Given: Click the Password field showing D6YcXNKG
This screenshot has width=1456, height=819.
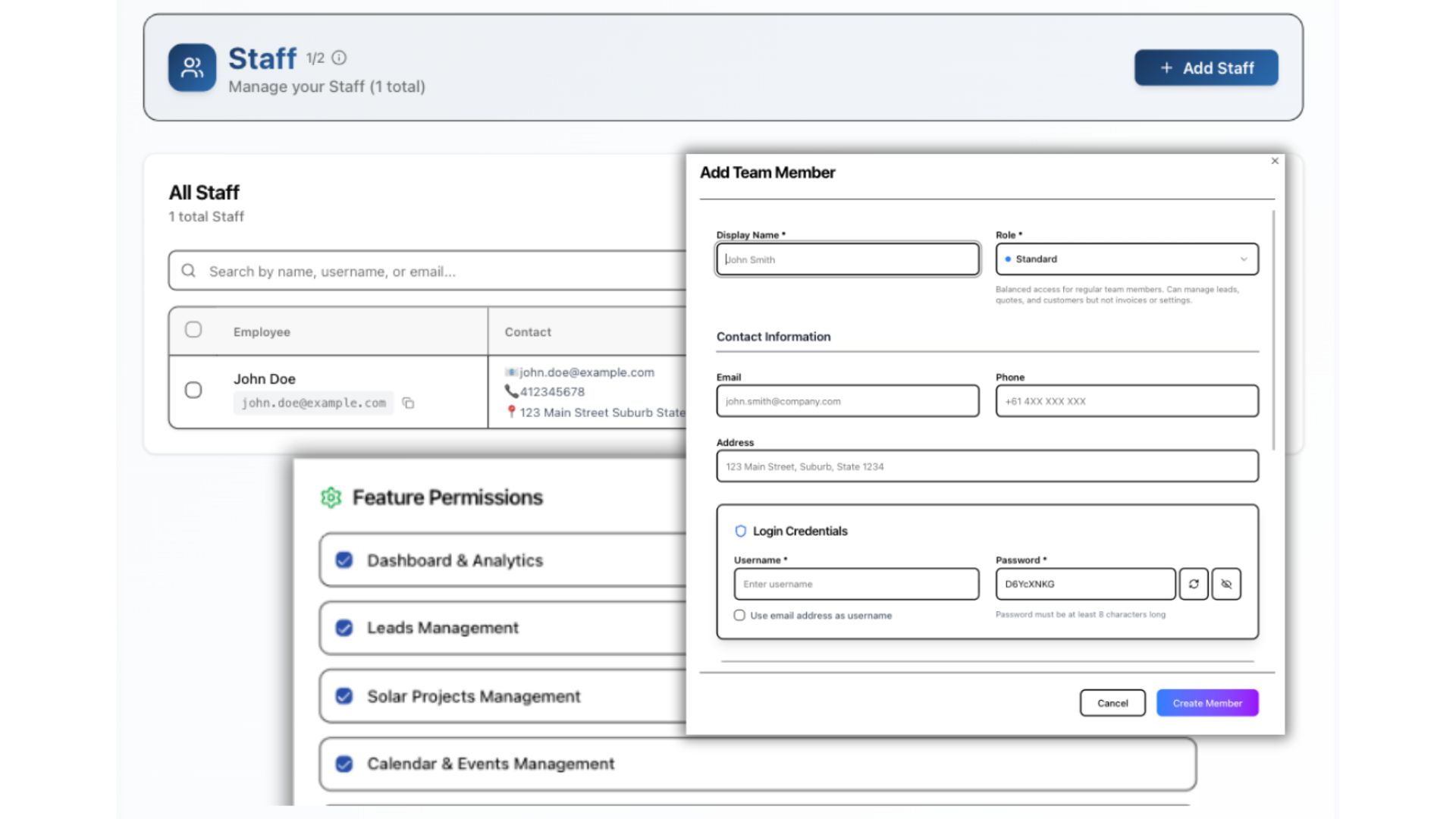Looking at the screenshot, I should coord(1085,584).
